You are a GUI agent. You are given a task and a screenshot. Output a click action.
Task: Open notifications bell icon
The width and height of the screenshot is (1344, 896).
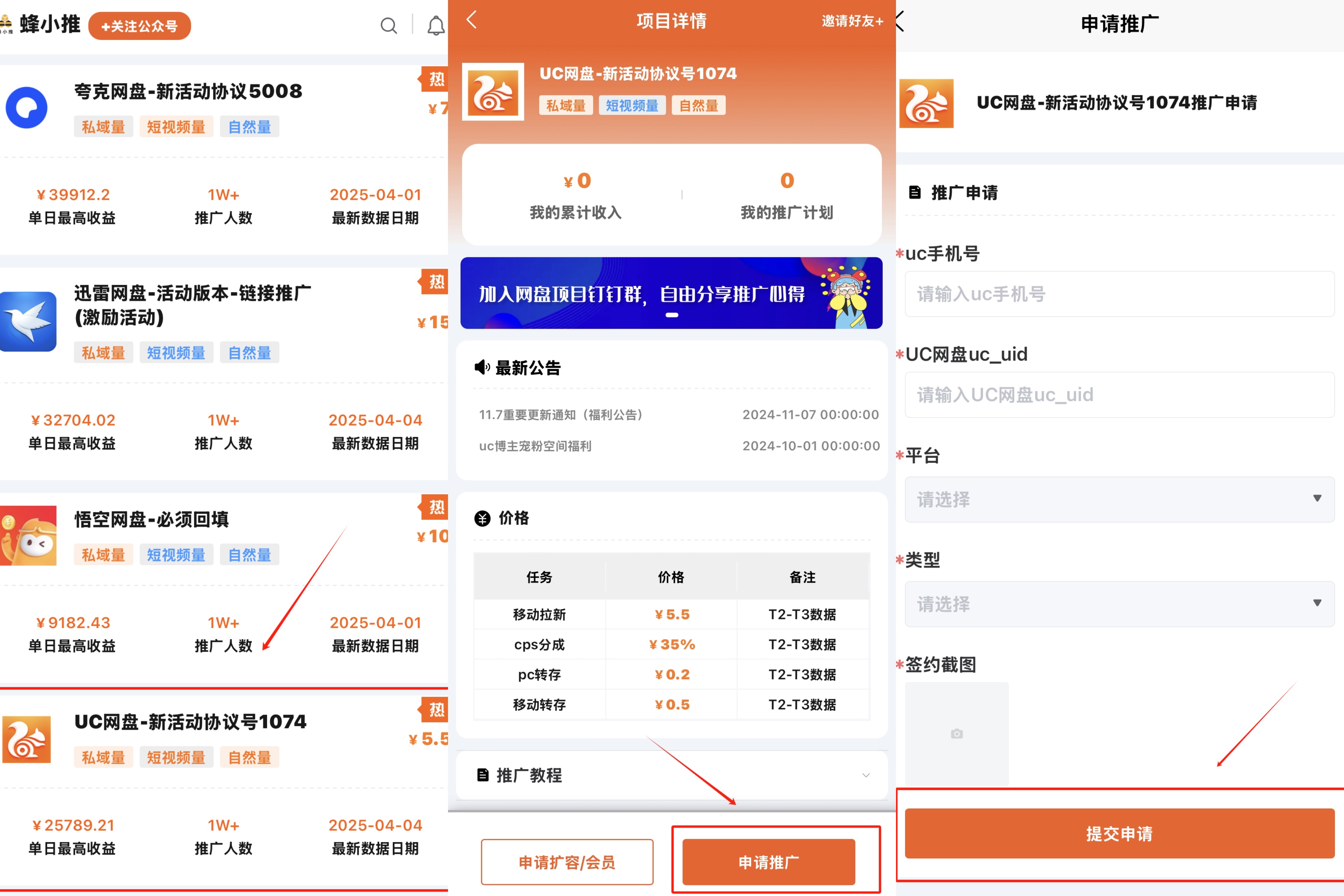click(x=436, y=26)
